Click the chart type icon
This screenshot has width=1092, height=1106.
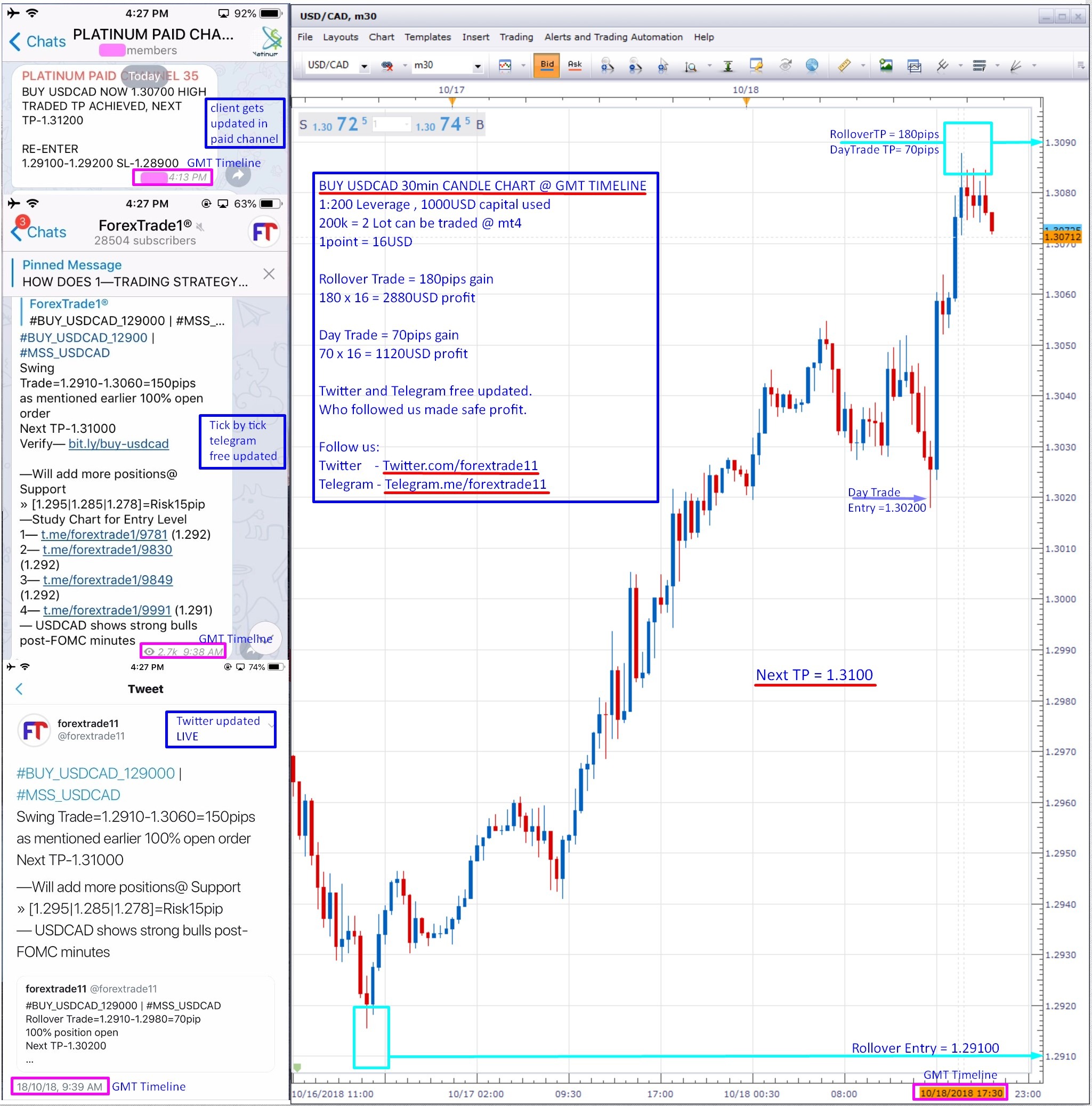(505, 66)
